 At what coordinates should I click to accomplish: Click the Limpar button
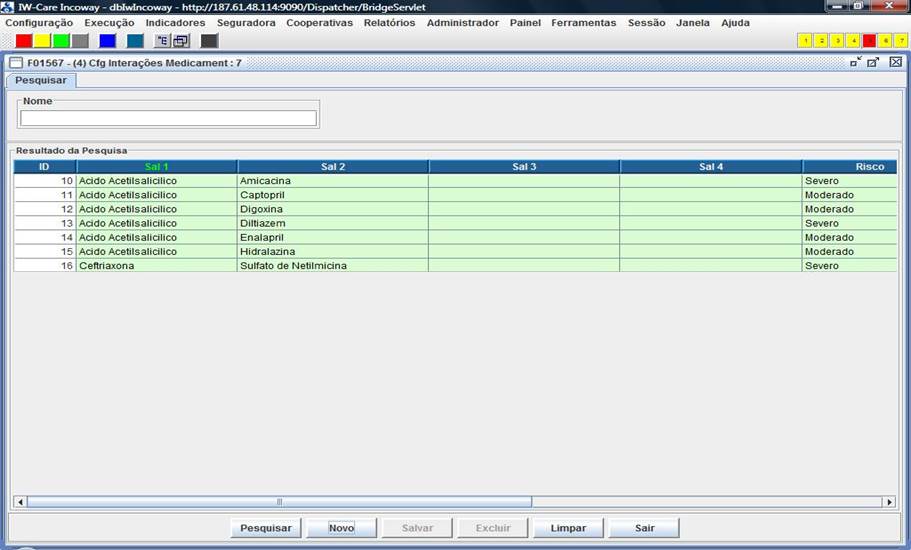(568, 528)
